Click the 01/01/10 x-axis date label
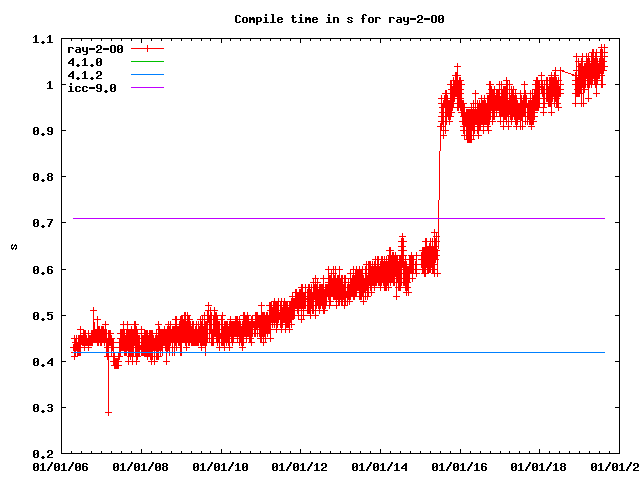The height and width of the screenshot is (480, 640). pyautogui.click(x=220, y=466)
